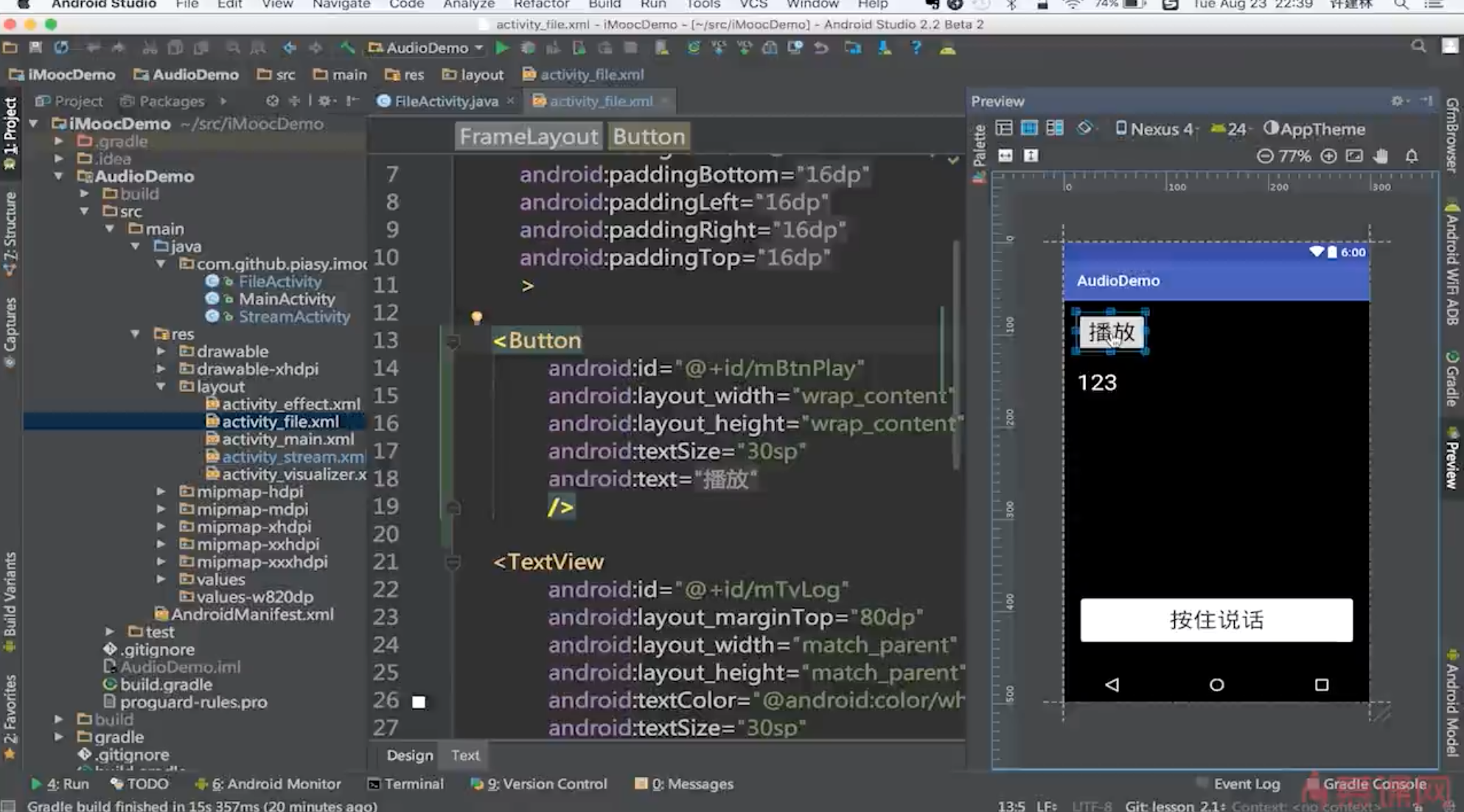Click the Preview settings gear icon
Image resolution: width=1464 pixels, height=812 pixels.
pos(1397,101)
